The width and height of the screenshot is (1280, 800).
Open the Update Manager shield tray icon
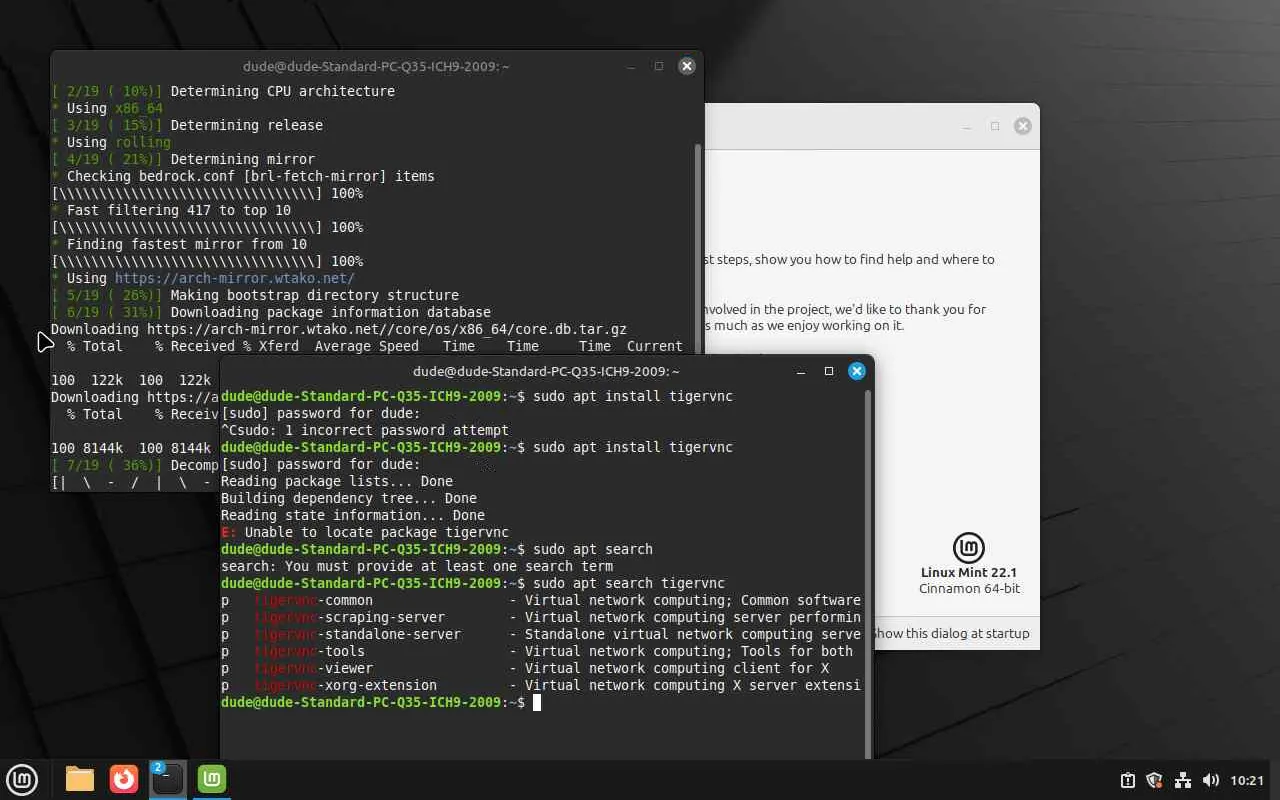(x=1154, y=780)
